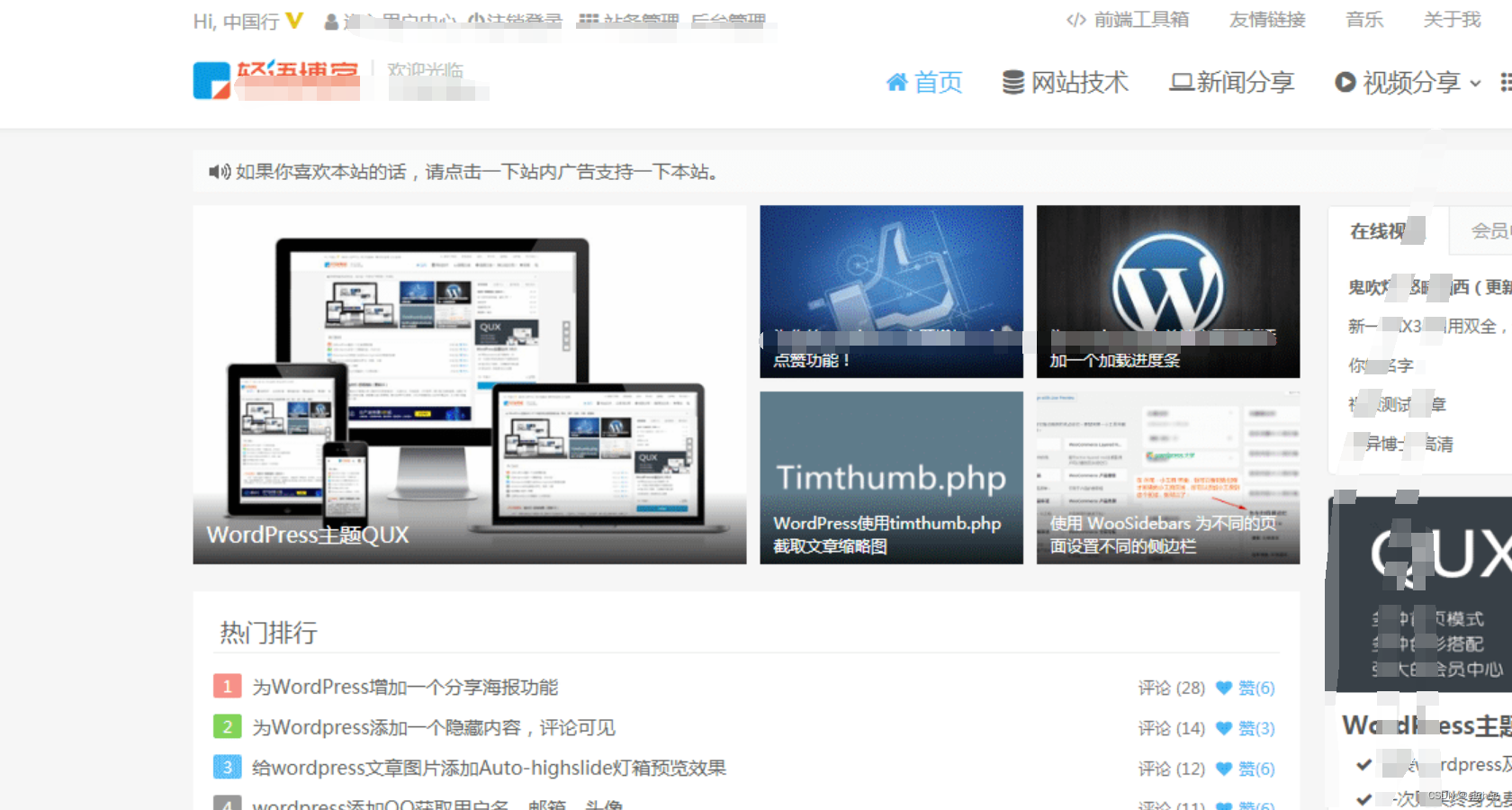Open the 视频分享 menu
This screenshot has height=810, width=1512.
[x=1408, y=82]
